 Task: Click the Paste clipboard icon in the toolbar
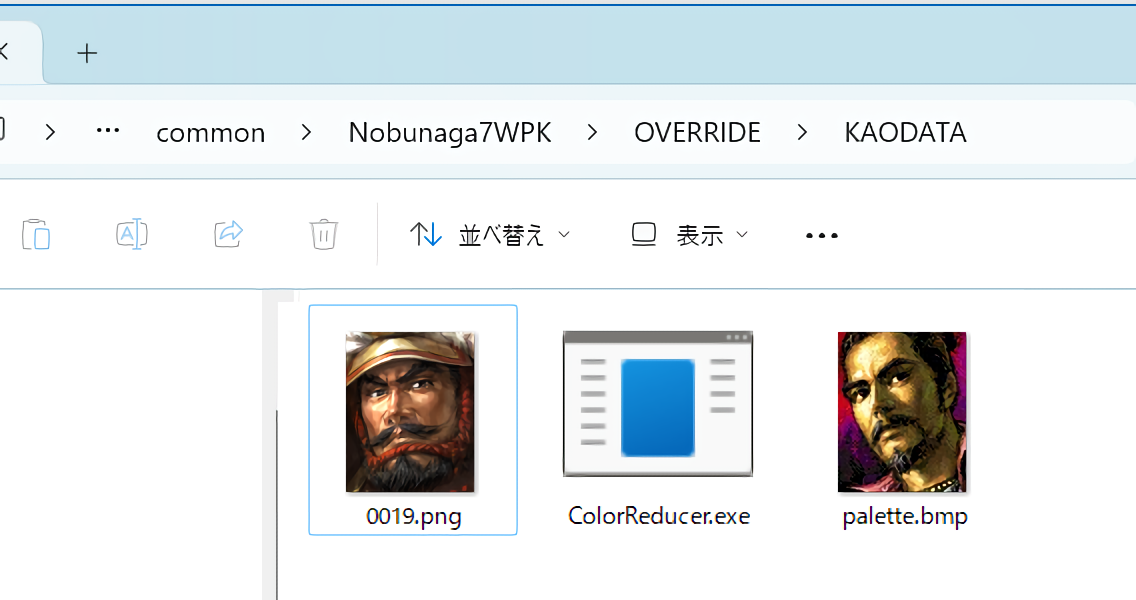[36, 235]
